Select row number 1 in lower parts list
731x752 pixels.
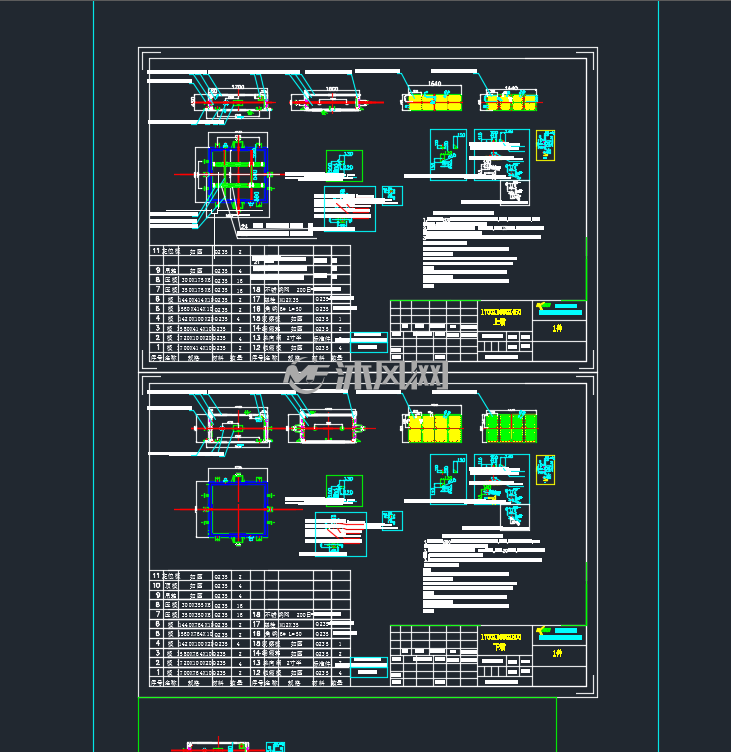point(158,672)
